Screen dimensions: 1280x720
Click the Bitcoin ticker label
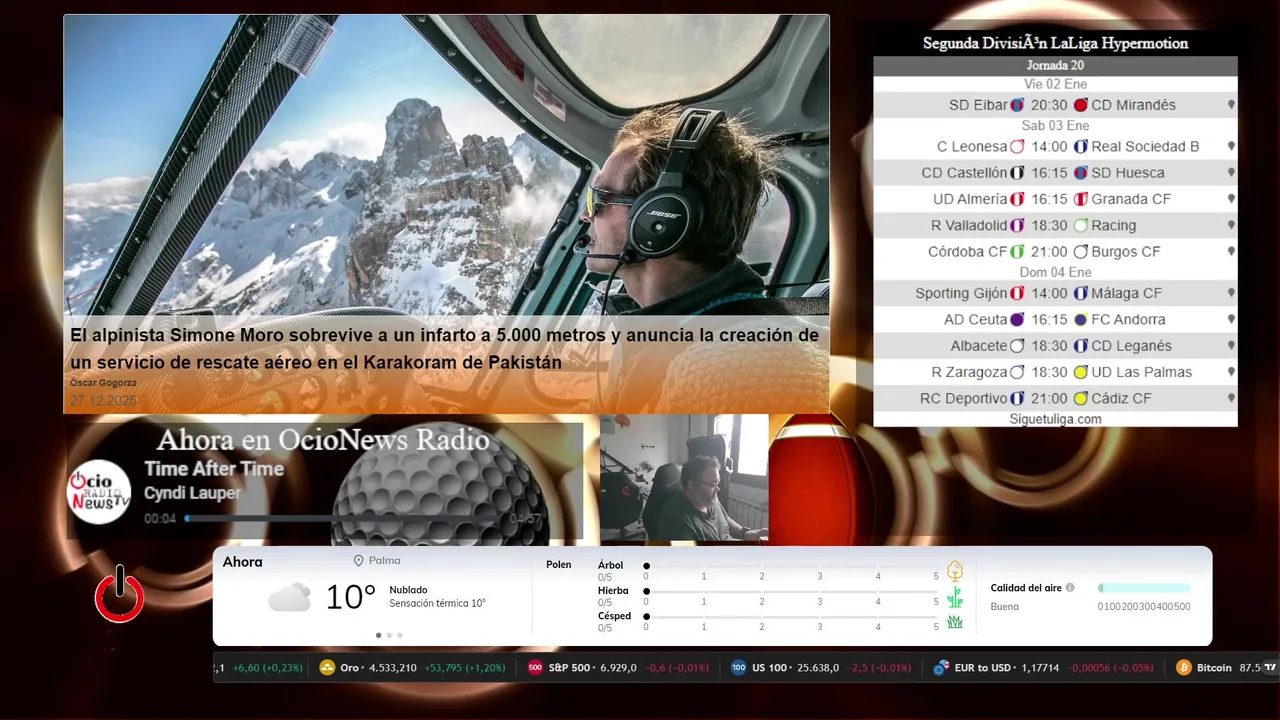[1214, 668]
